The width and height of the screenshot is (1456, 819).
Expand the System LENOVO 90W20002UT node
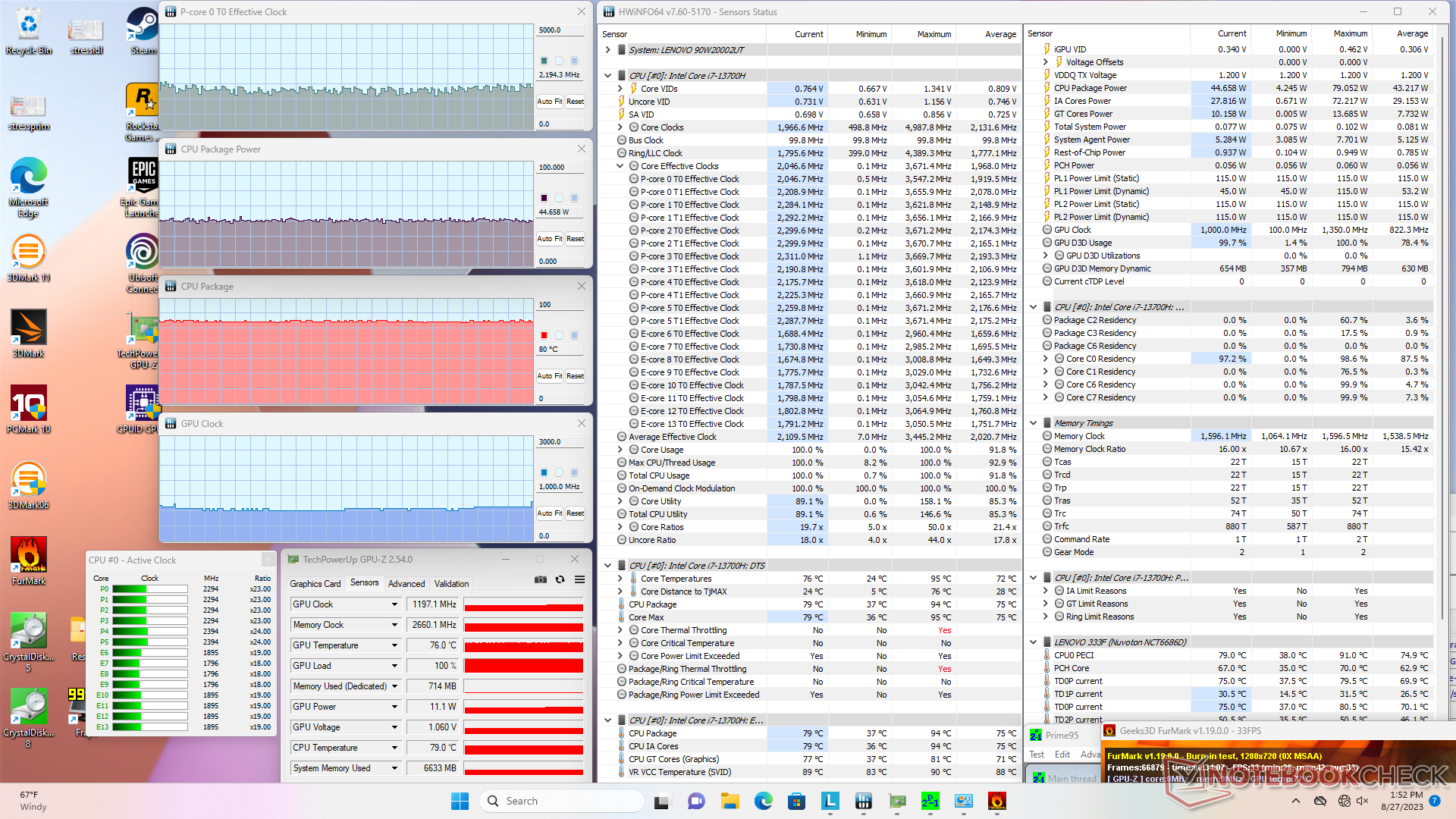coord(607,50)
